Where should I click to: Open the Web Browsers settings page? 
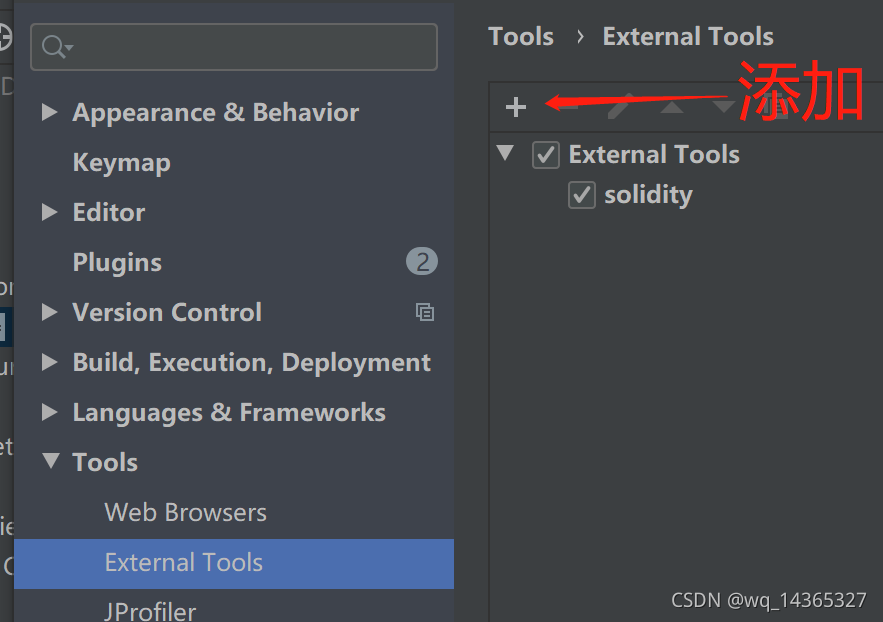click(185, 513)
